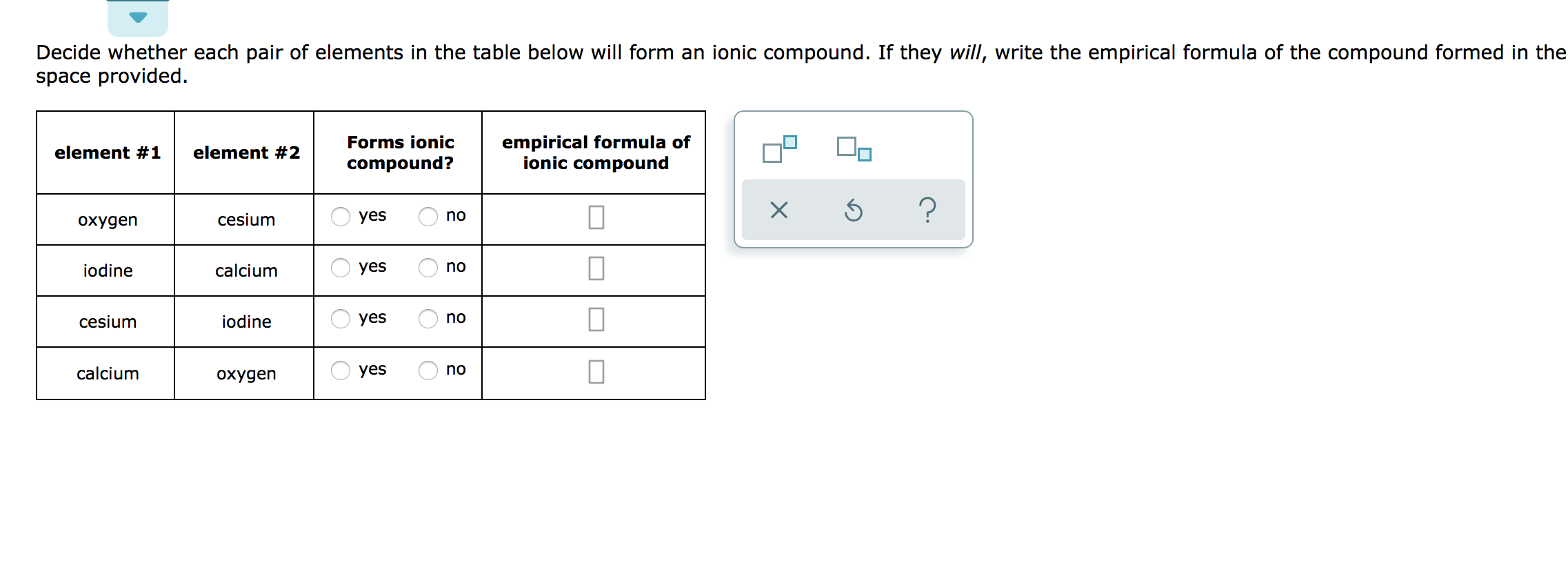Image resolution: width=1568 pixels, height=563 pixels.
Task: Click the Forms ionic compound column header
Action: 400,152
